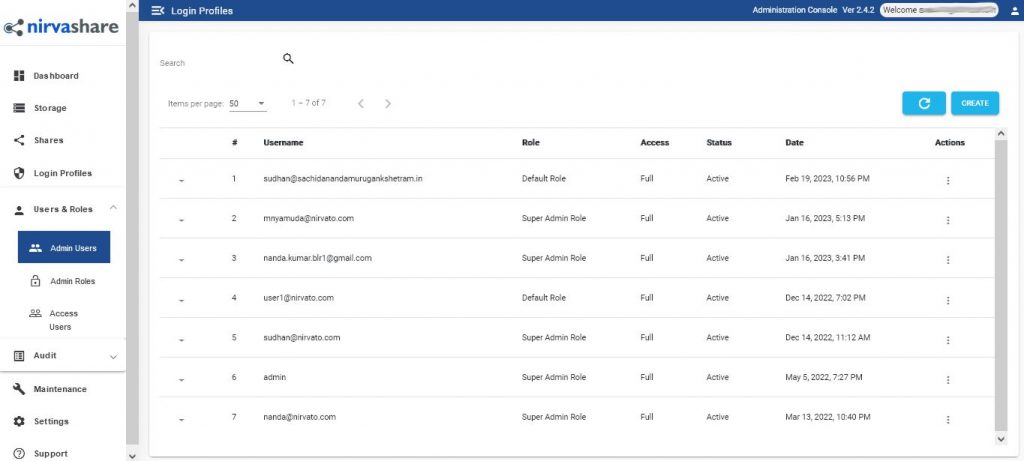Expand row 7 nanda@nirvato.com chevron
Viewport: 1024px width, 461px height.
point(181,419)
